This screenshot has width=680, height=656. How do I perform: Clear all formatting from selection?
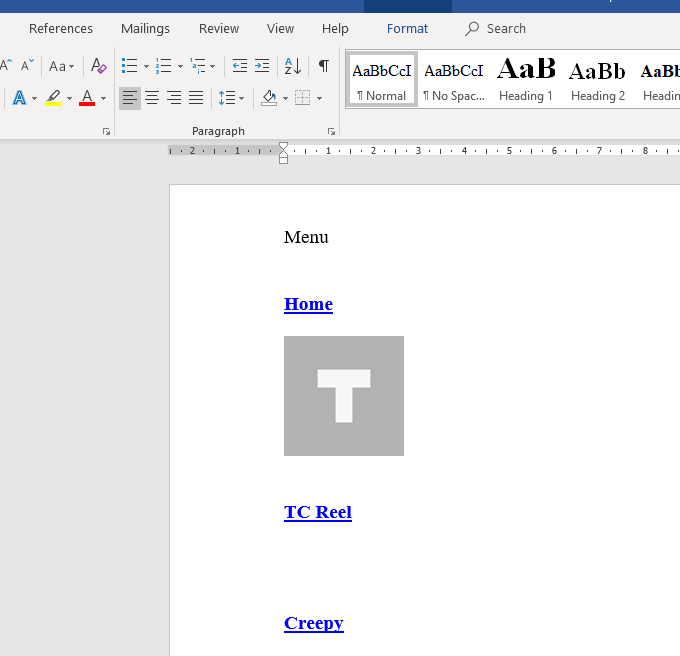(98, 66)
